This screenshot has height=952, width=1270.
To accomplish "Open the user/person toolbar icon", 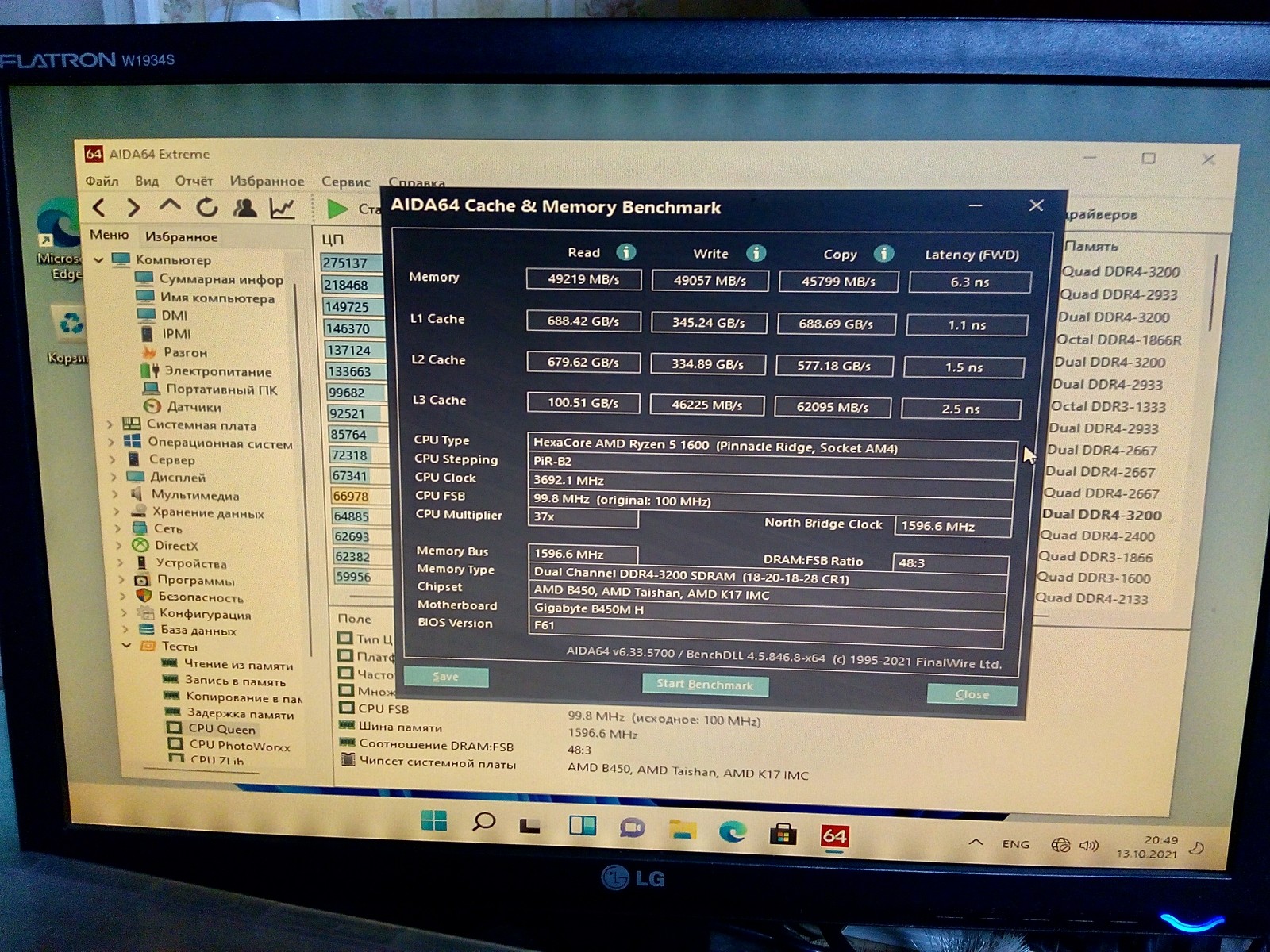I will [x=244, y=208].
